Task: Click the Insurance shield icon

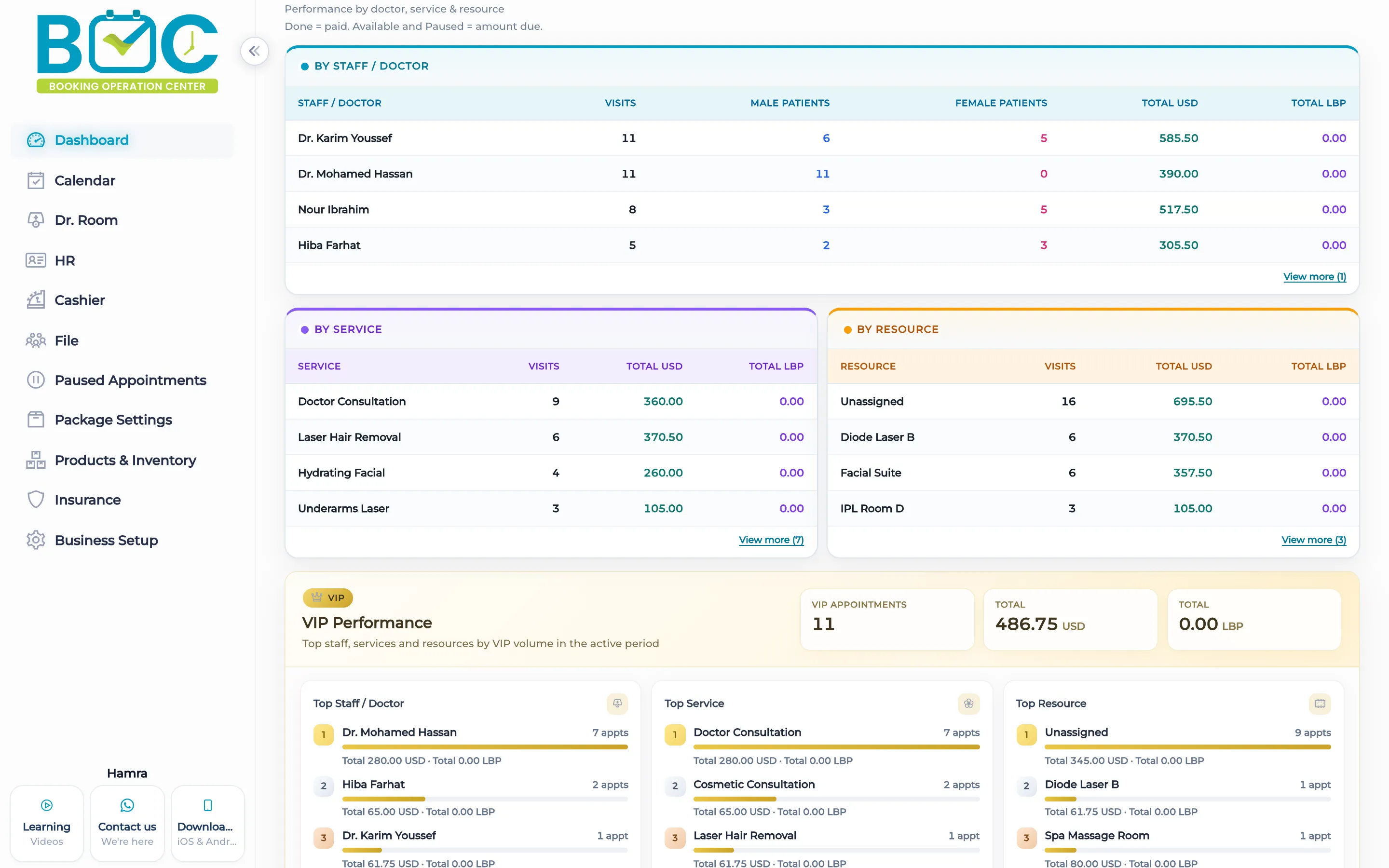Action: click(x=36, y=500)
